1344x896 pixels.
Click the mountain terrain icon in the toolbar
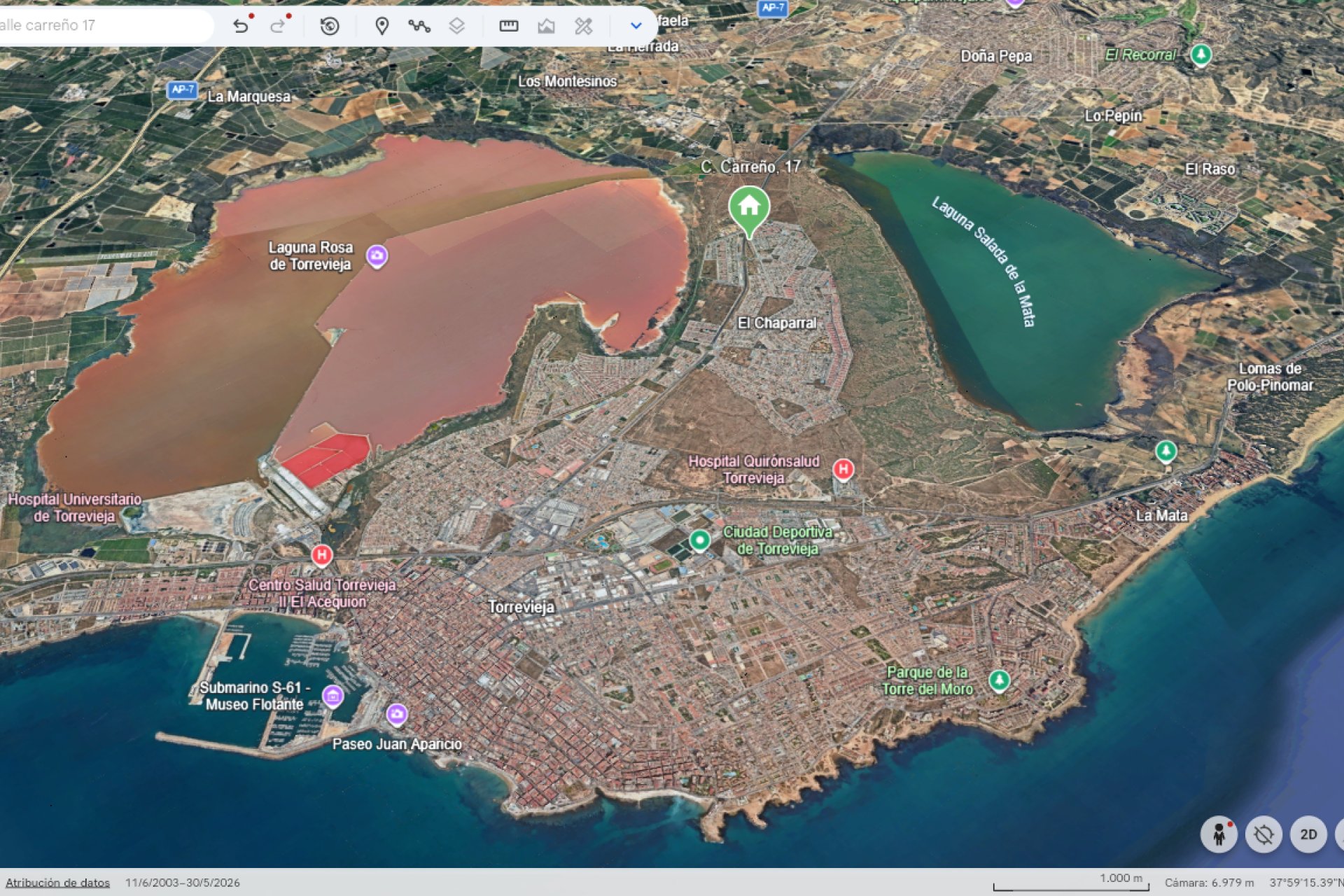pyautogui.click(x=546, y=26)
